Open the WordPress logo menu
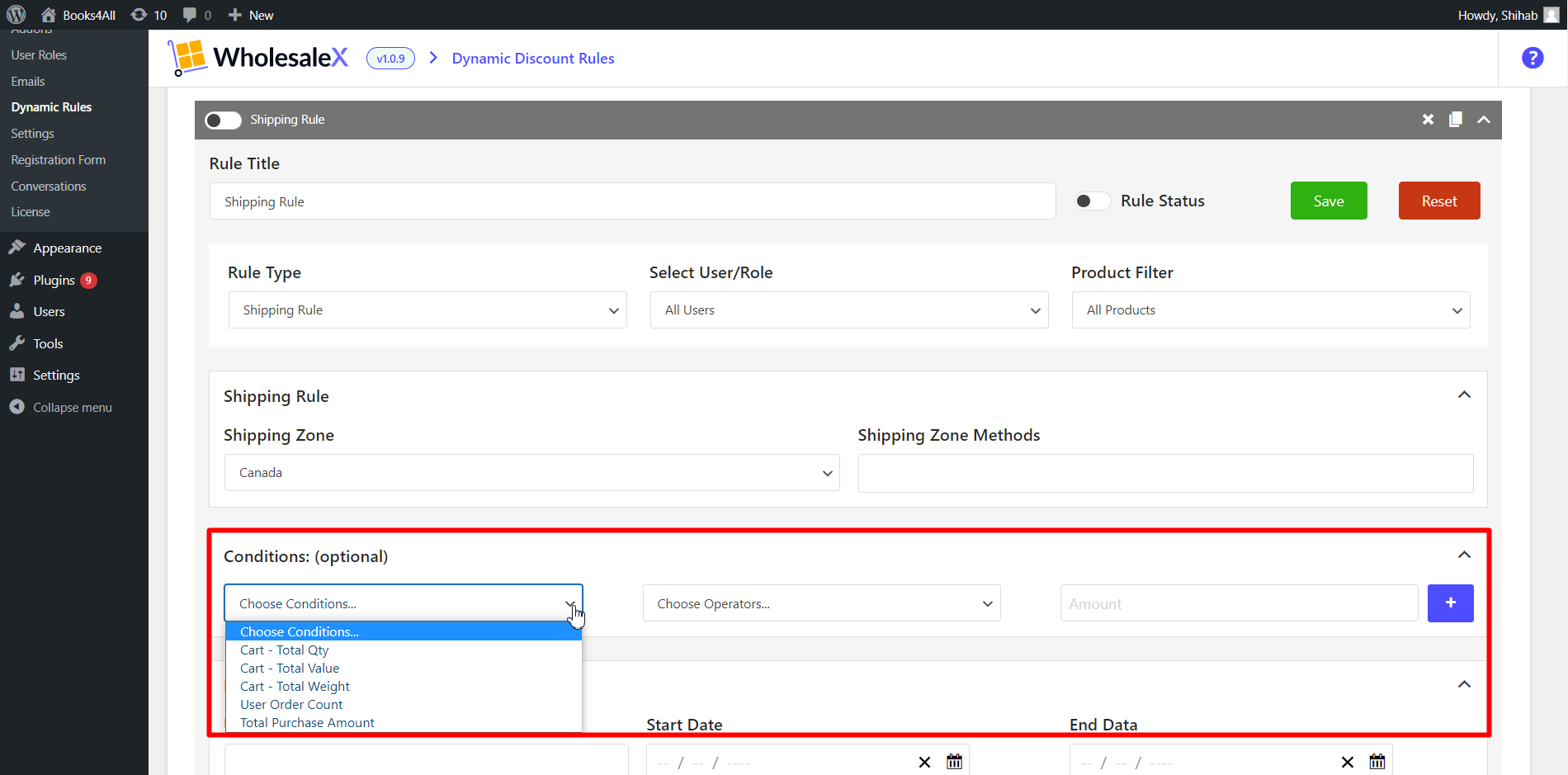 click(17, 15)
